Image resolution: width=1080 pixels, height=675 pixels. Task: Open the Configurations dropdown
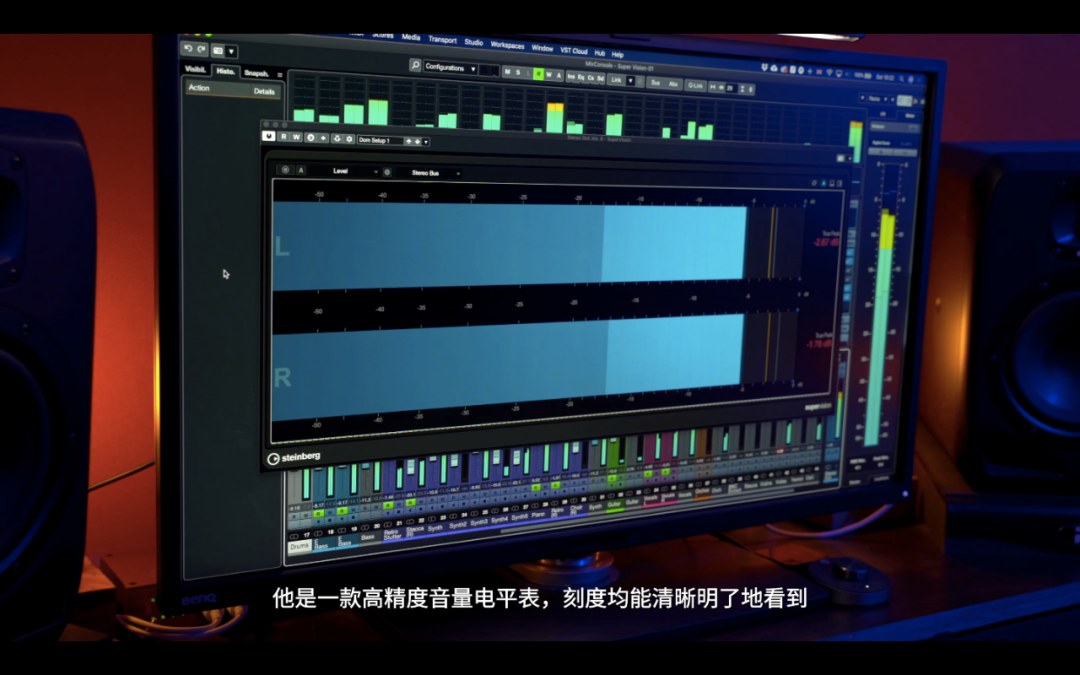click(450, 68)
